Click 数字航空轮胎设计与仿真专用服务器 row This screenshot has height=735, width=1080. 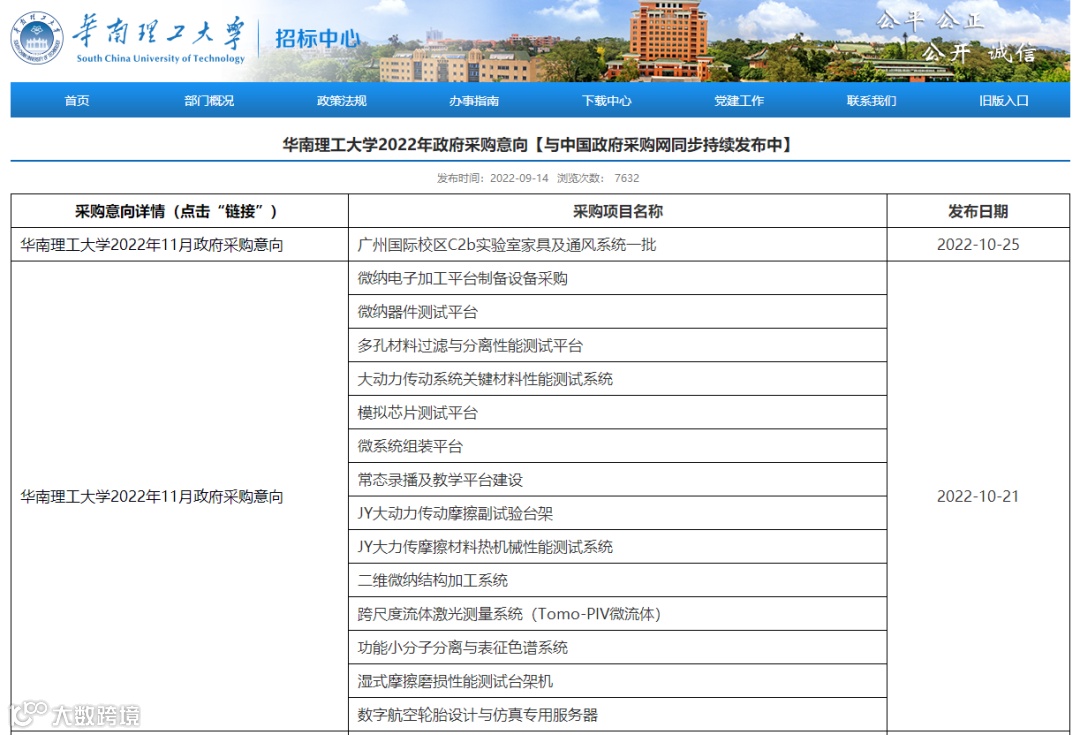coord(618,715)
